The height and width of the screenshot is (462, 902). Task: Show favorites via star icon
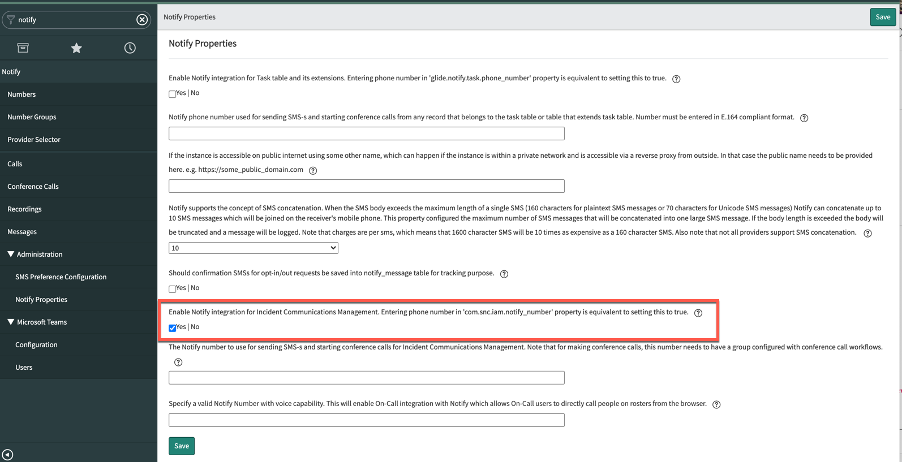coord(76,48)
